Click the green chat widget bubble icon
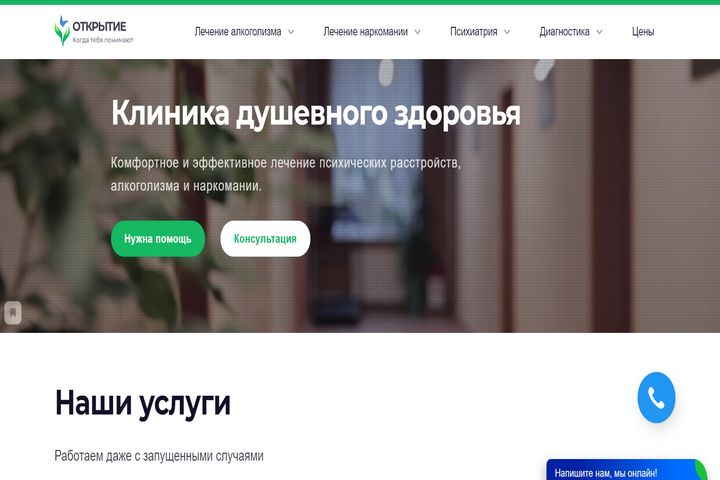The image size is (720, 480). click(x=702, y=470)
